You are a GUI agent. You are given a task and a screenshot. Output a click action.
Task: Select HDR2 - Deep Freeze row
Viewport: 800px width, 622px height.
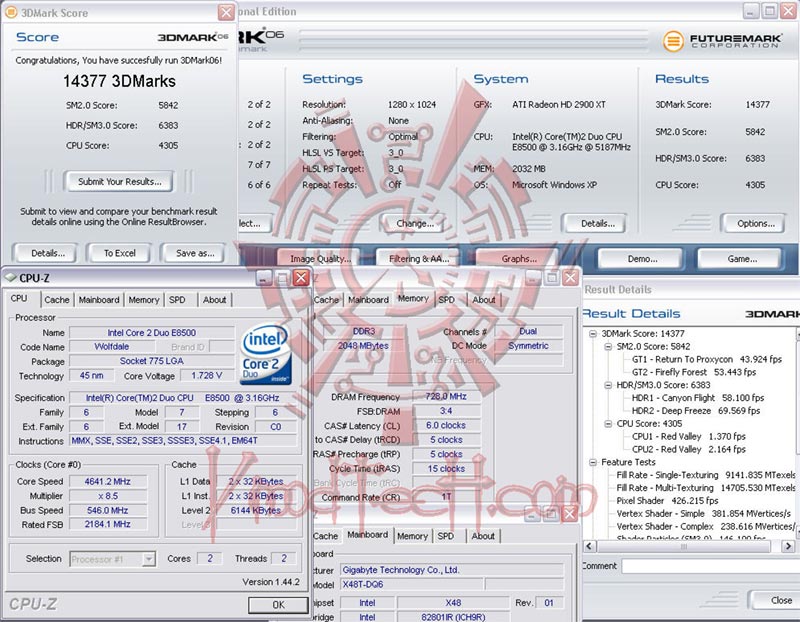pyautogui.click(x=696, y=411)
